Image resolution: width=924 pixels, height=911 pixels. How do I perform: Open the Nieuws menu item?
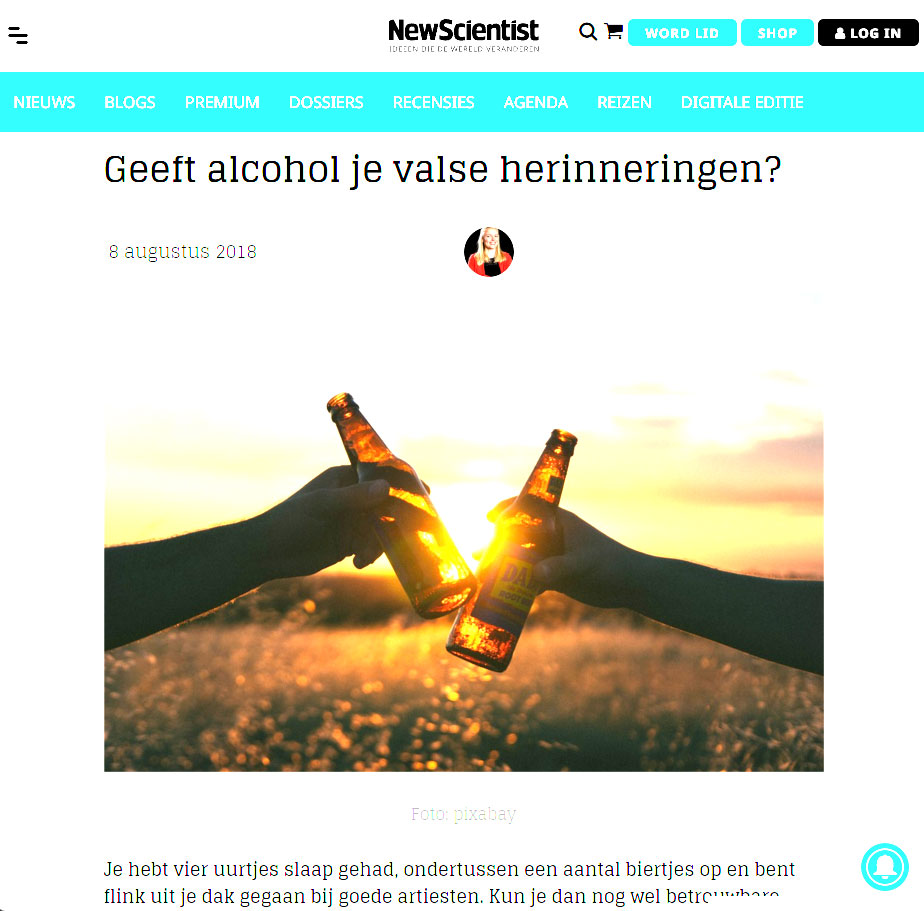tap(44, 103)
